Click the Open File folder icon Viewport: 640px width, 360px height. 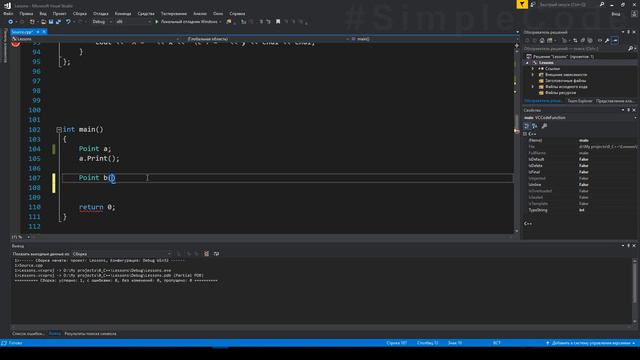[44, 22]
